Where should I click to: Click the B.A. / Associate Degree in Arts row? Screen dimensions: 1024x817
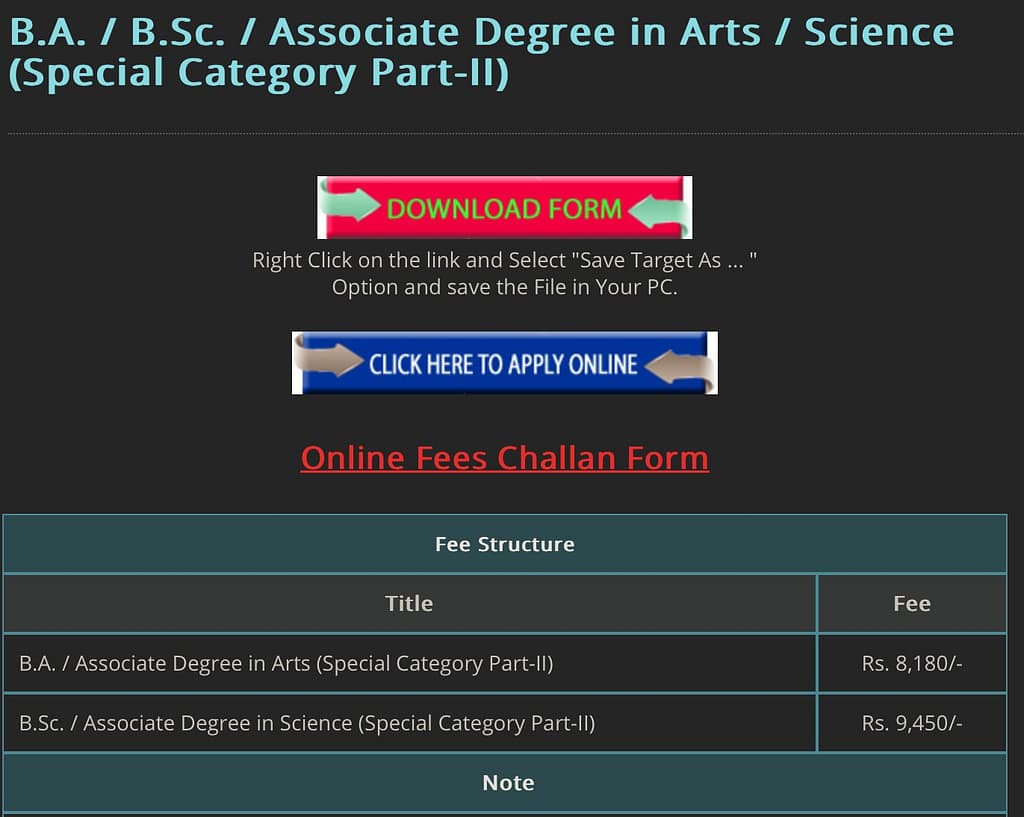click(x=286, y=663)
